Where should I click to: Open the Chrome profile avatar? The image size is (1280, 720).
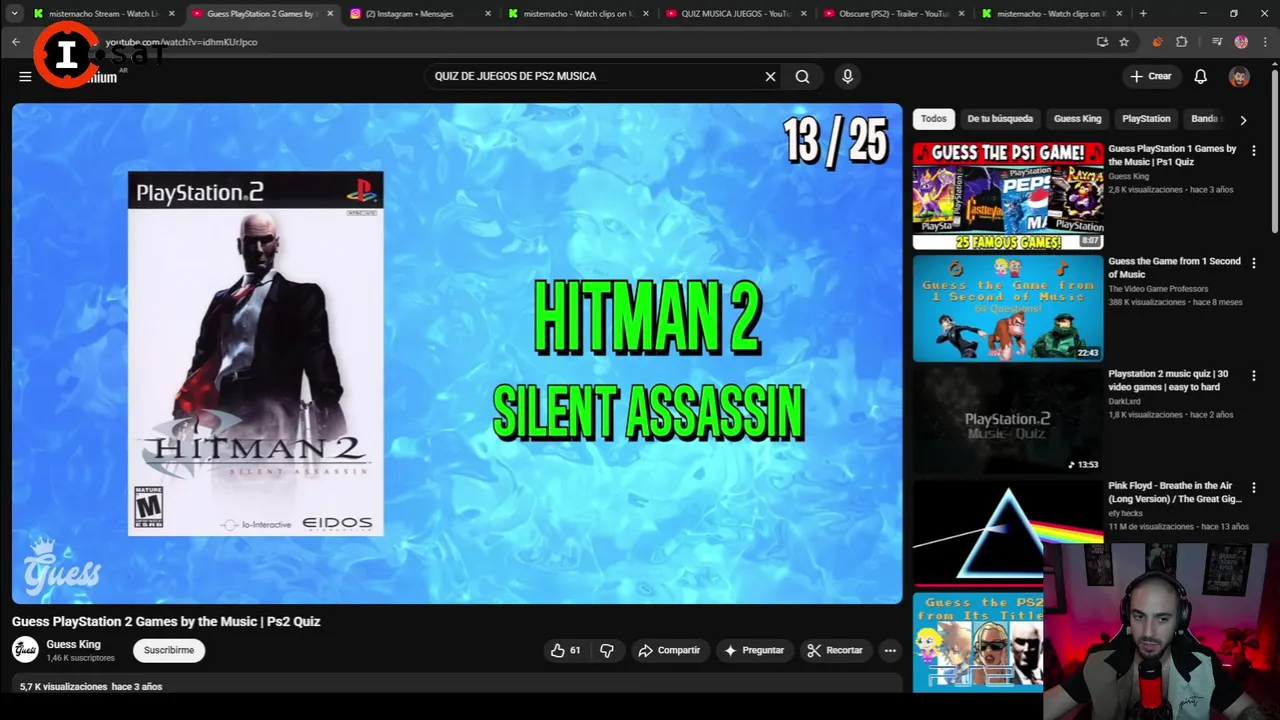[x=1241, y=42]
